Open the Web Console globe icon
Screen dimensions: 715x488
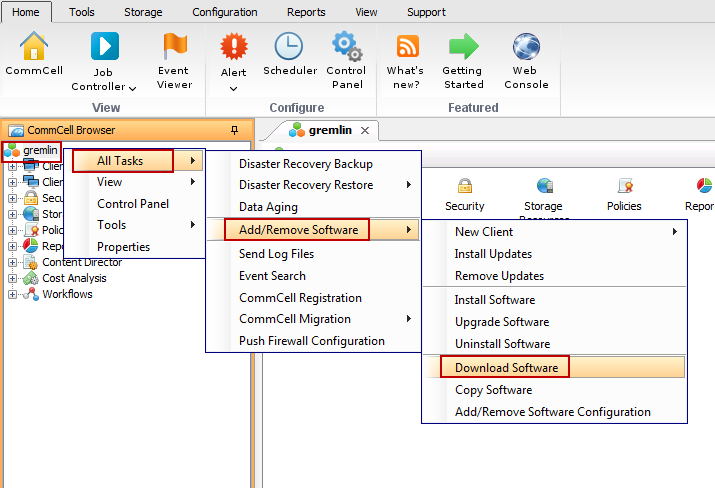click(x=526, y=47)
